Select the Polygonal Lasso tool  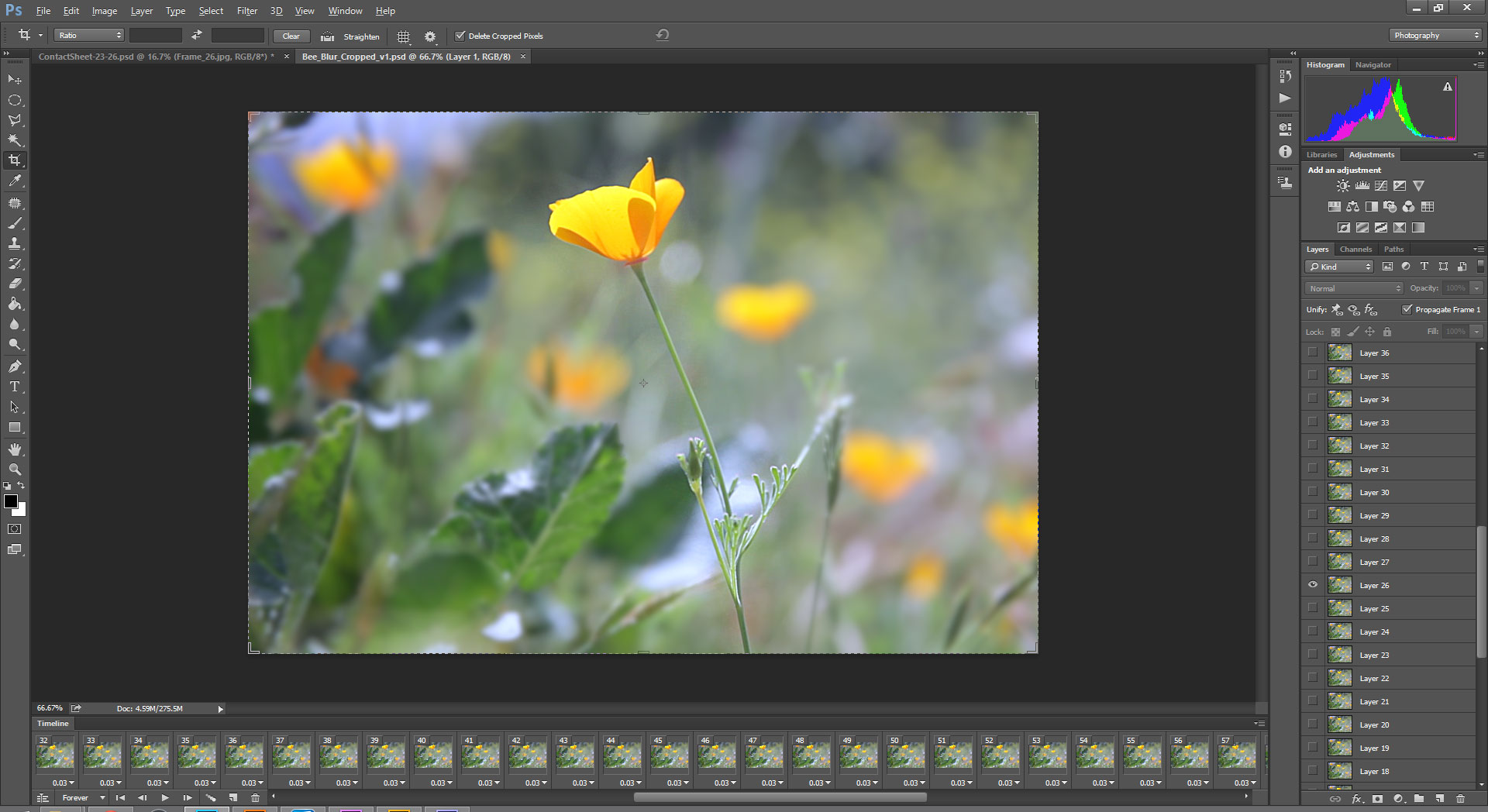tap(14, 120)
